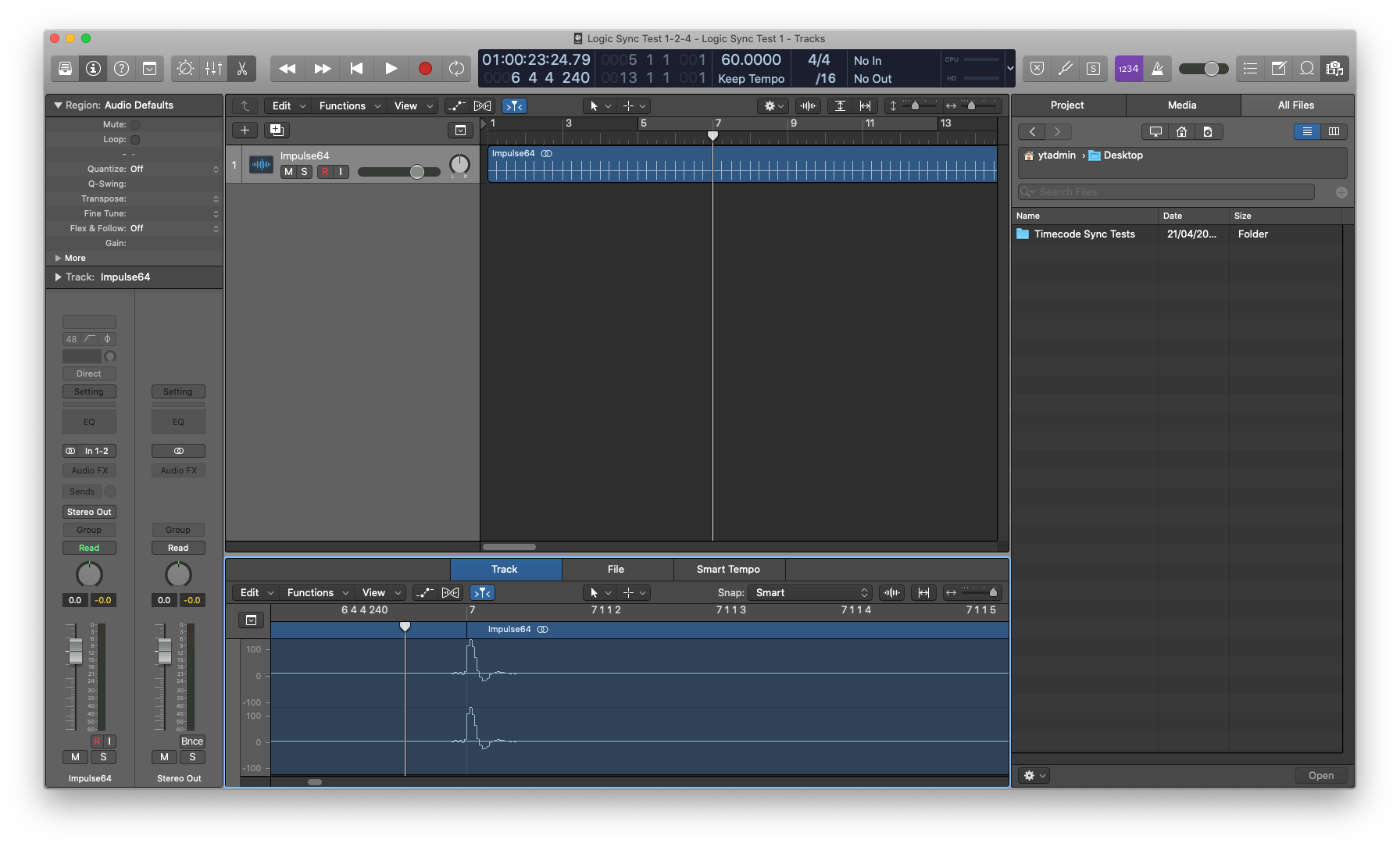This screenshot has width=1400, height=847.
Task: Switch to the All Files browser tab
Action: click(1296, 105)
